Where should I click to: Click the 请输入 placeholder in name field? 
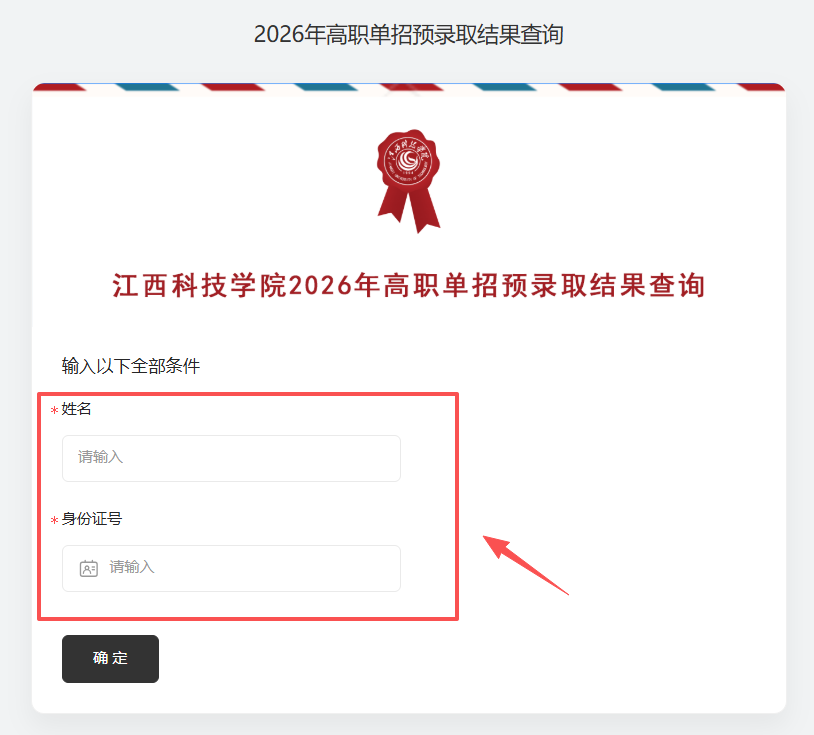(x=100, y=457)
